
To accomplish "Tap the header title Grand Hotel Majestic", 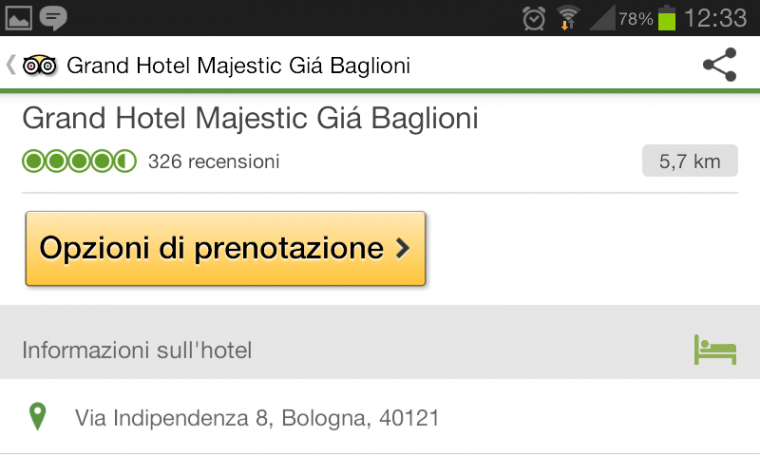I will [x=238, y=65].
